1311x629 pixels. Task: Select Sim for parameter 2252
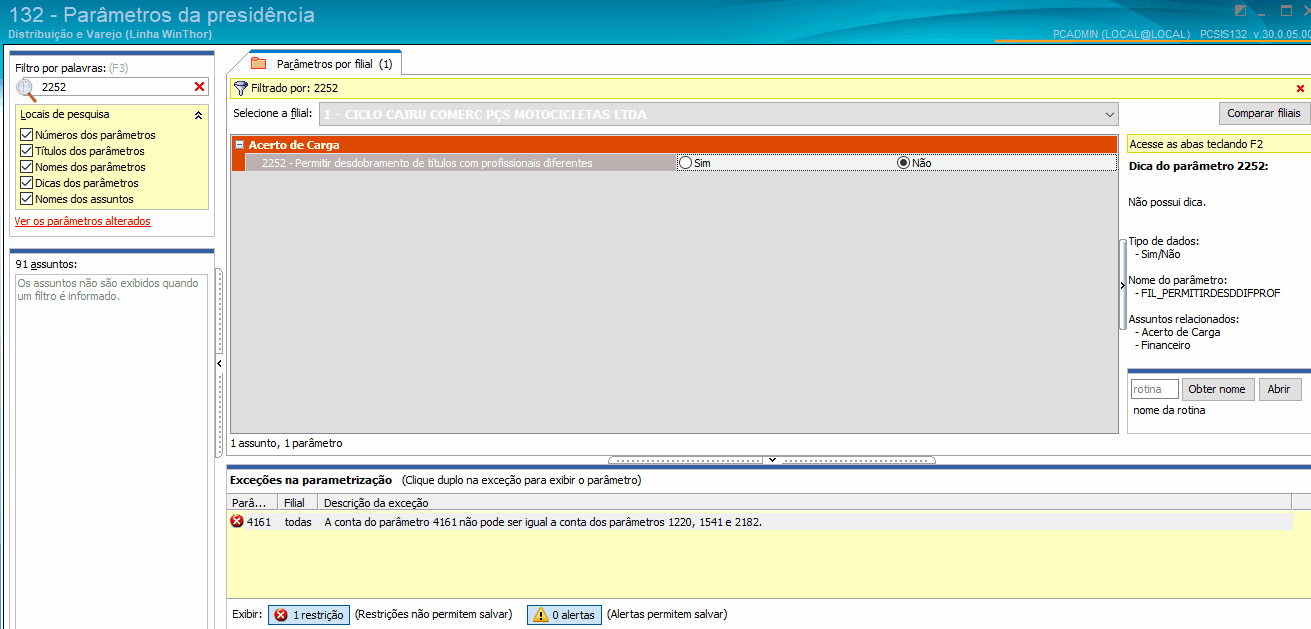click(685, 162)
